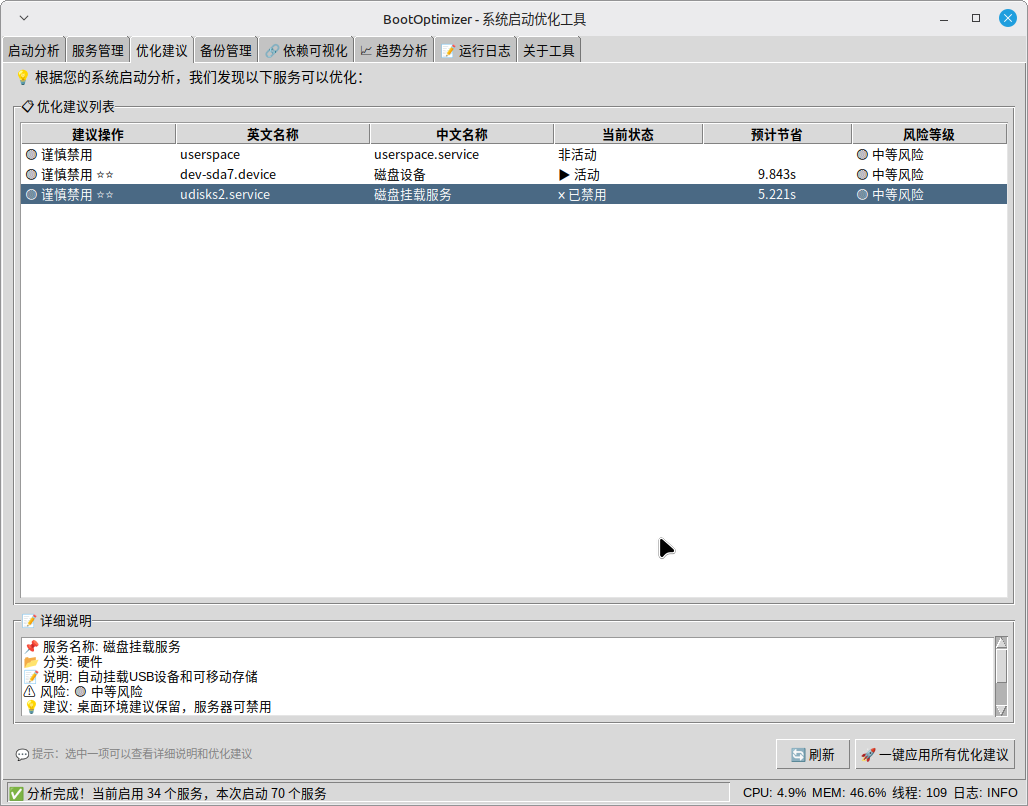
Task: Click the MEM: 46.6% status indicator
Action: [x=849, y=793]
